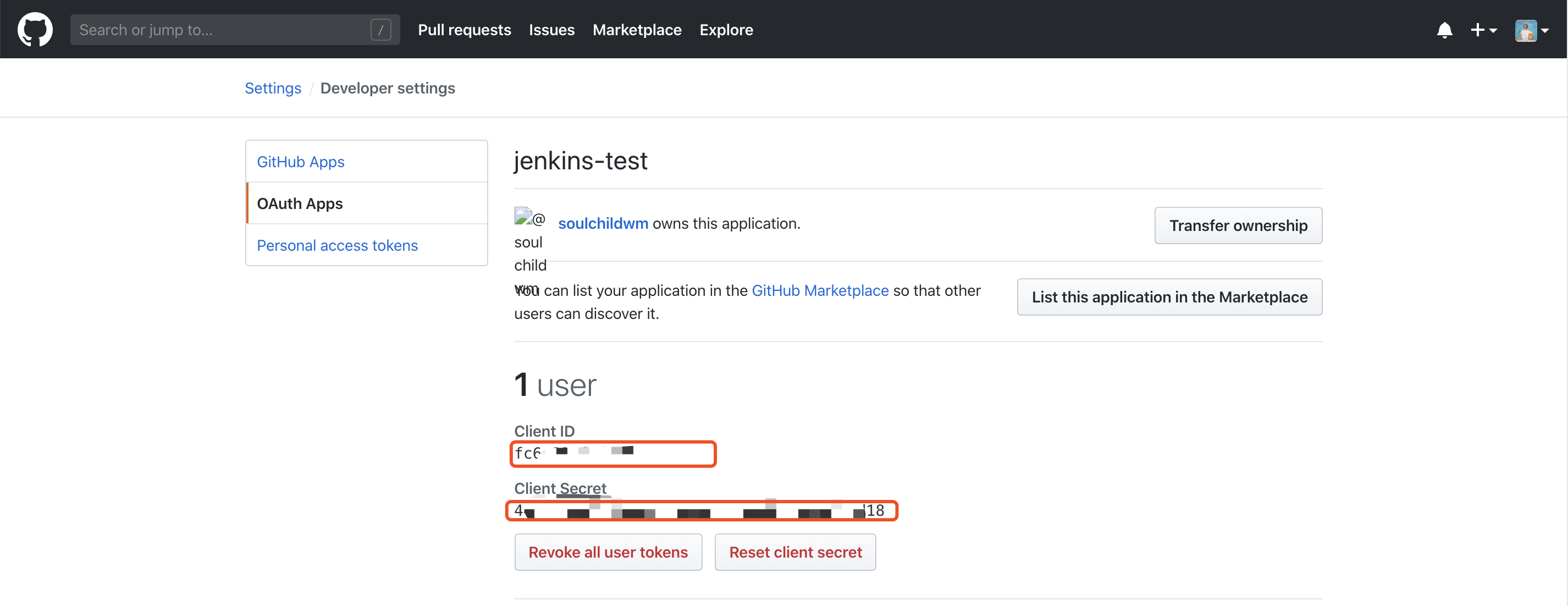Open soulchildwm profile link
The width and height of the screenshot is (1568, 606).
point(603,223)
